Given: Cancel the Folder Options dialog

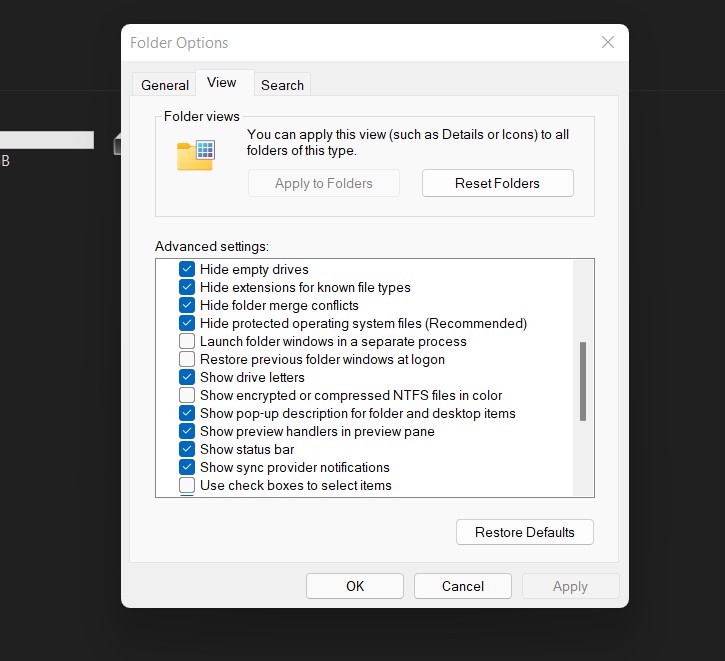Looking at the screenshot, I should 462,586.
